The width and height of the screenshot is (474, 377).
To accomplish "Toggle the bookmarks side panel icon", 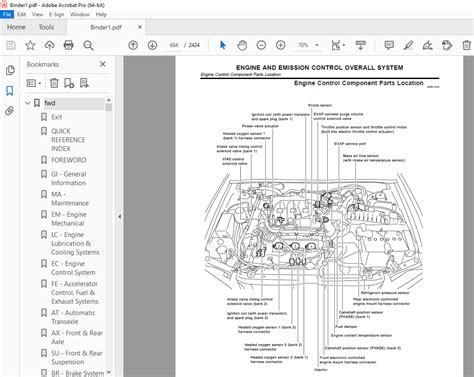I will pyautogui.click(x=10, y=90).
